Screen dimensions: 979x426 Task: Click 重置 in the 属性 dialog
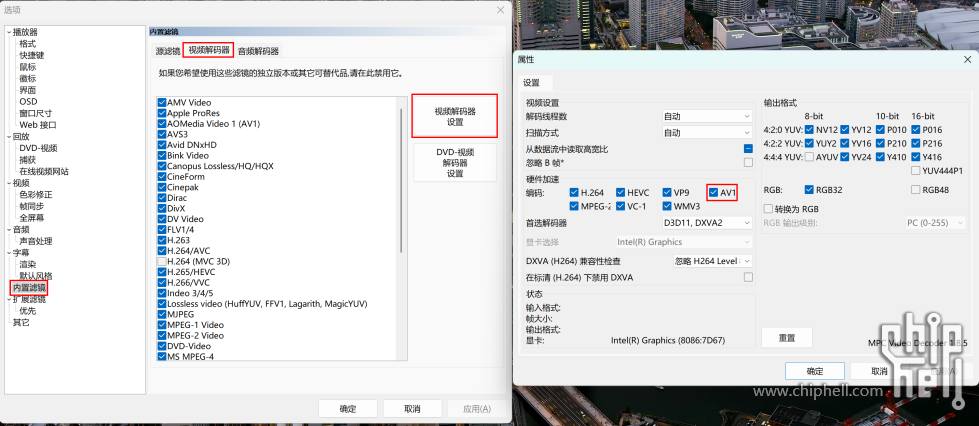787,337
